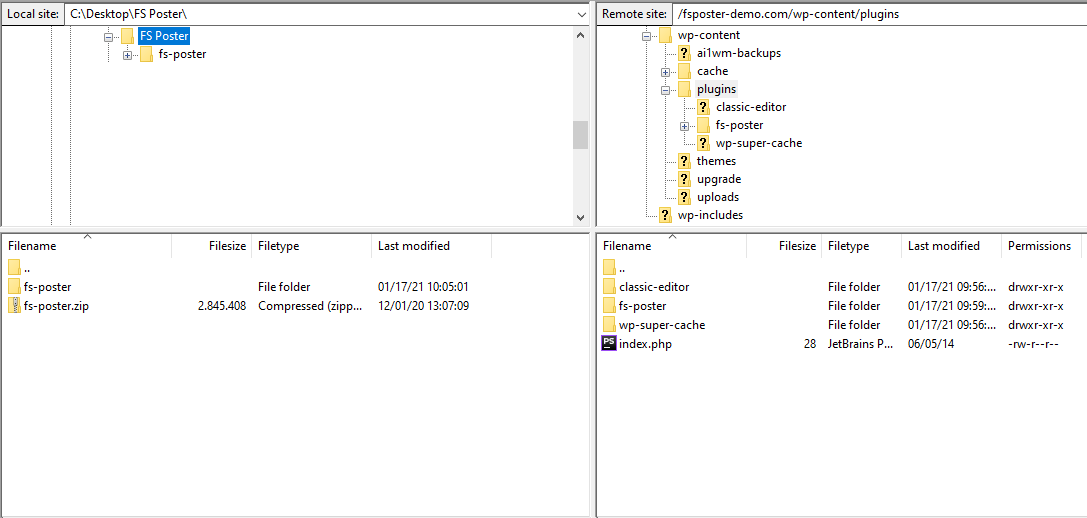Click the index.php PhpStorm file icon
Viewport: 1087px width, 518px height.
(609, 343)
